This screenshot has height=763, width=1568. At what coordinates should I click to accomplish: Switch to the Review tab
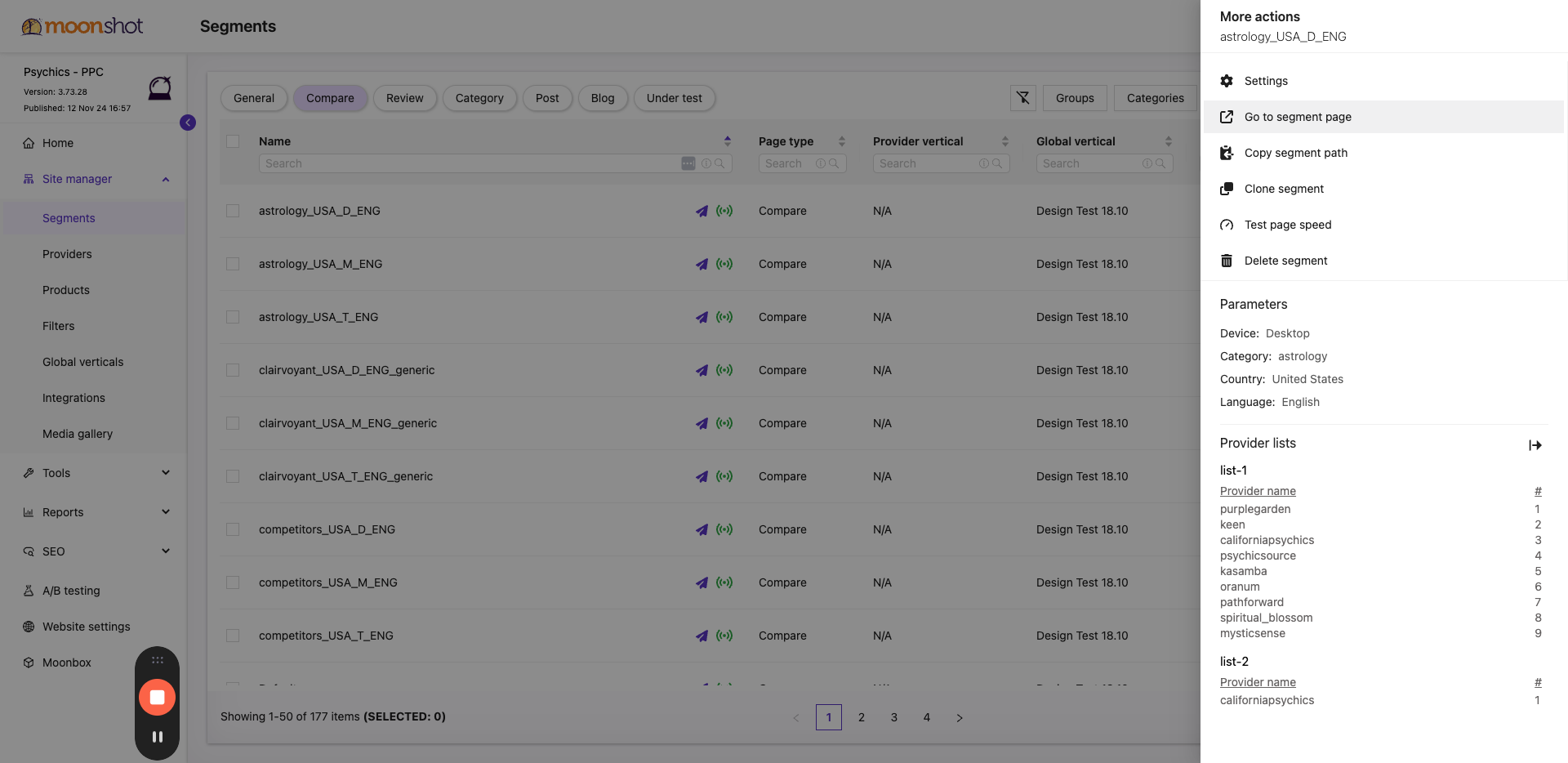(405, 98)
